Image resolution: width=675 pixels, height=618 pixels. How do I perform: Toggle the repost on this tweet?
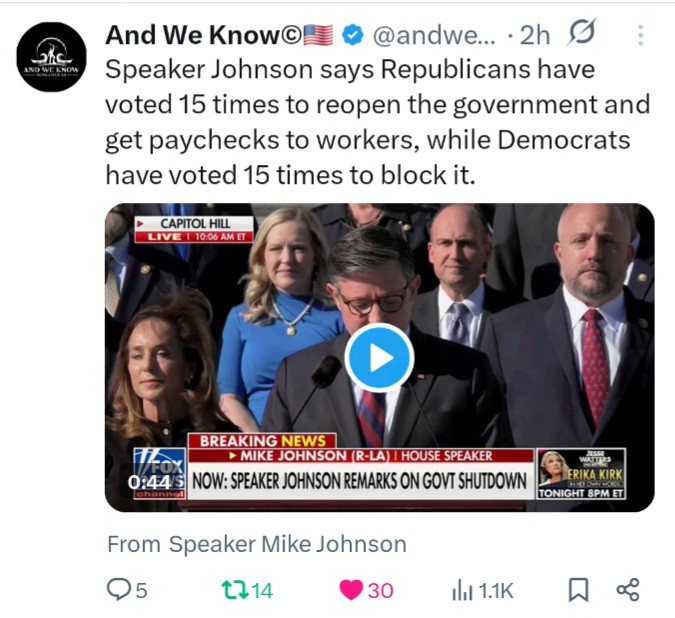(x=235, y=590)
